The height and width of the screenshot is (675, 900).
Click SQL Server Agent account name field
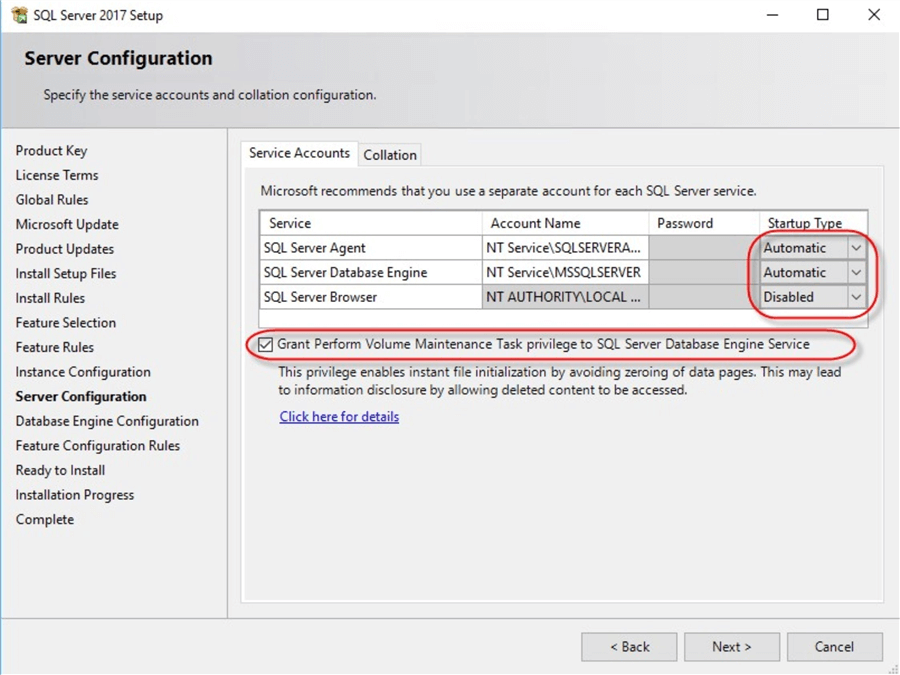click(x=563, y=248)
